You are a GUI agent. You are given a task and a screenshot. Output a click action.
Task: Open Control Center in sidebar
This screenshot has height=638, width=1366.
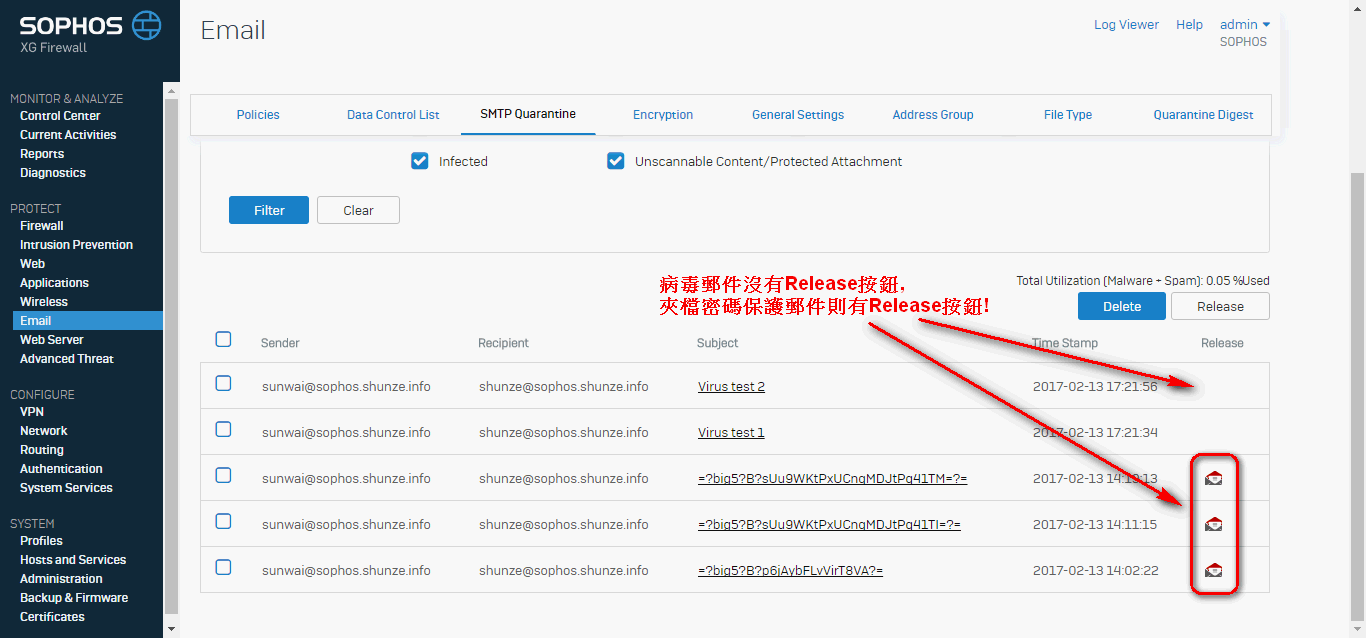[60, 116]
